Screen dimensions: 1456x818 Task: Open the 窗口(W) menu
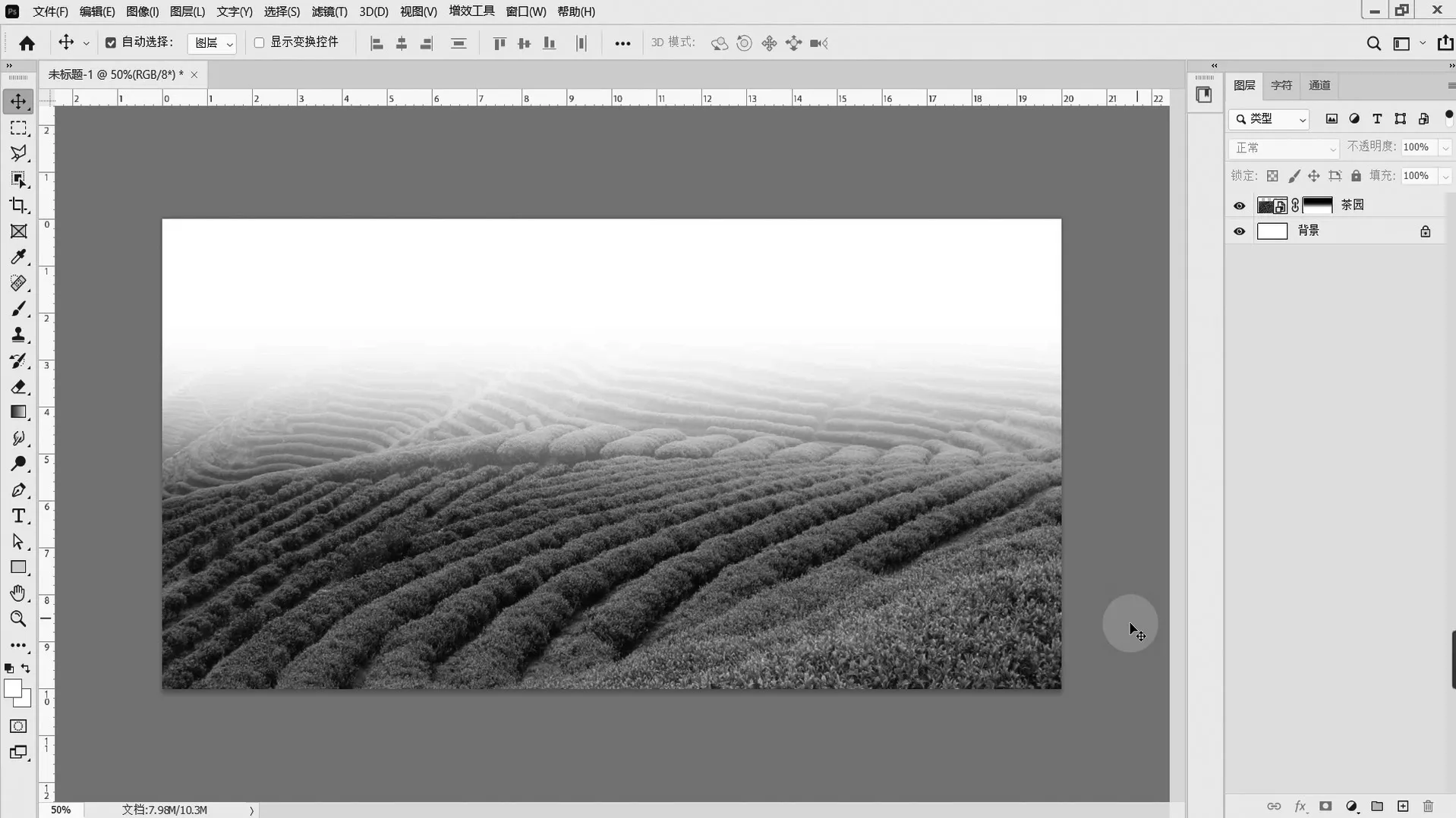point(525,11)
